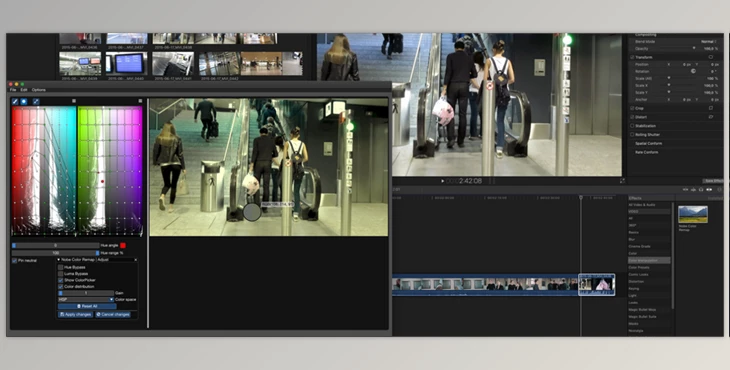Click the Hue range % slider
This screenshot has width=730, height=370.
[x=55, y=253]
